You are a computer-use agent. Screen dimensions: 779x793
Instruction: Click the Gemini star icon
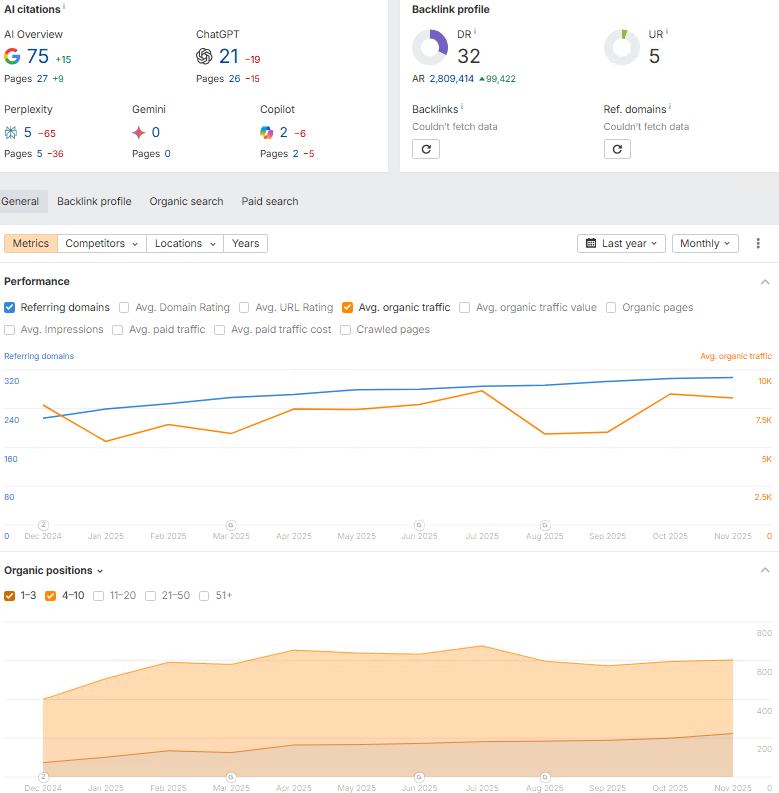[x=139, y=133]
